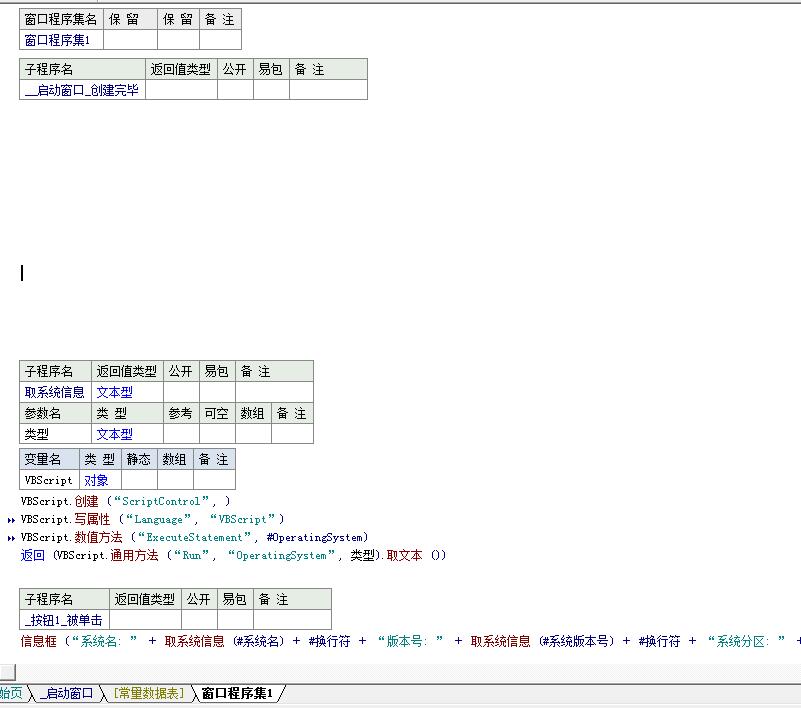Expand arrow beside VBScript.数值方法 line

11,538
